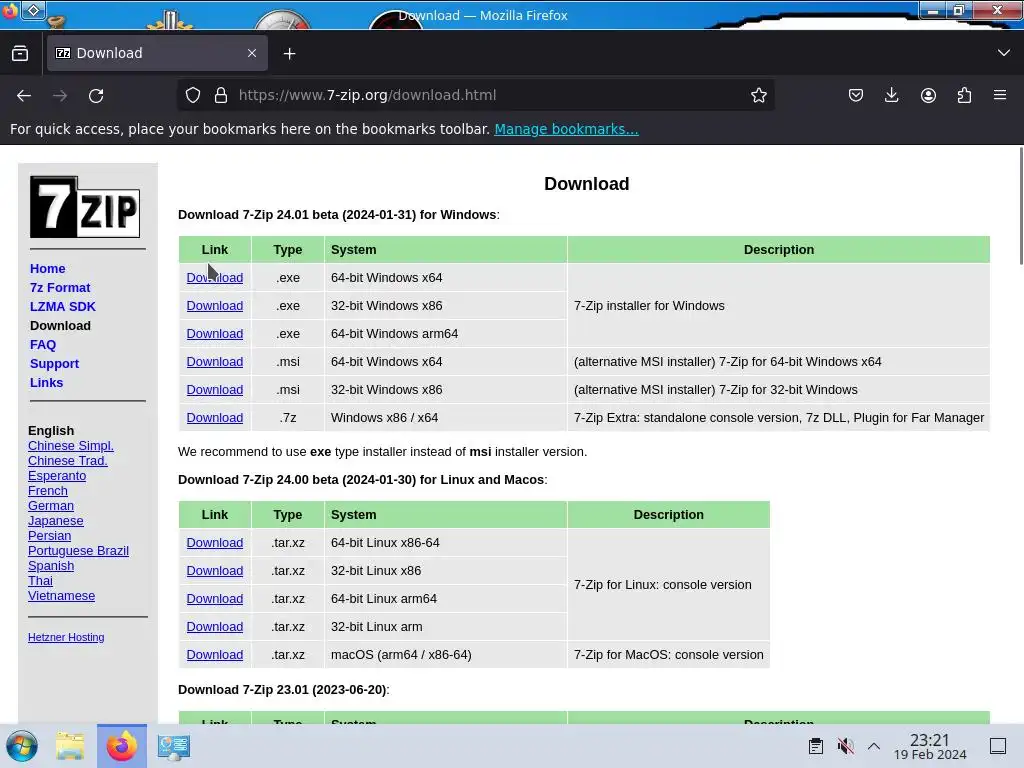Open the LZMA SDK sidebar link
Screen dimensions: 1024x768
click(63, 306)
